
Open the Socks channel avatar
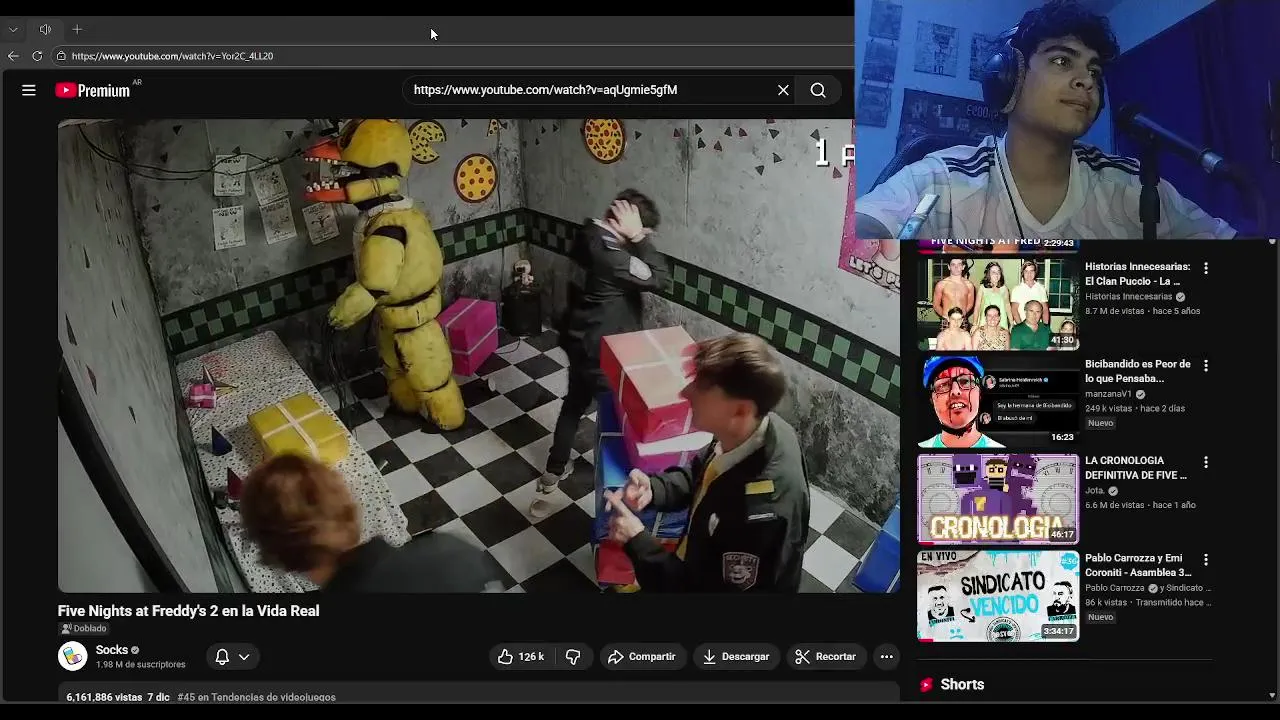pyautogui.click(x=73, y=656)
